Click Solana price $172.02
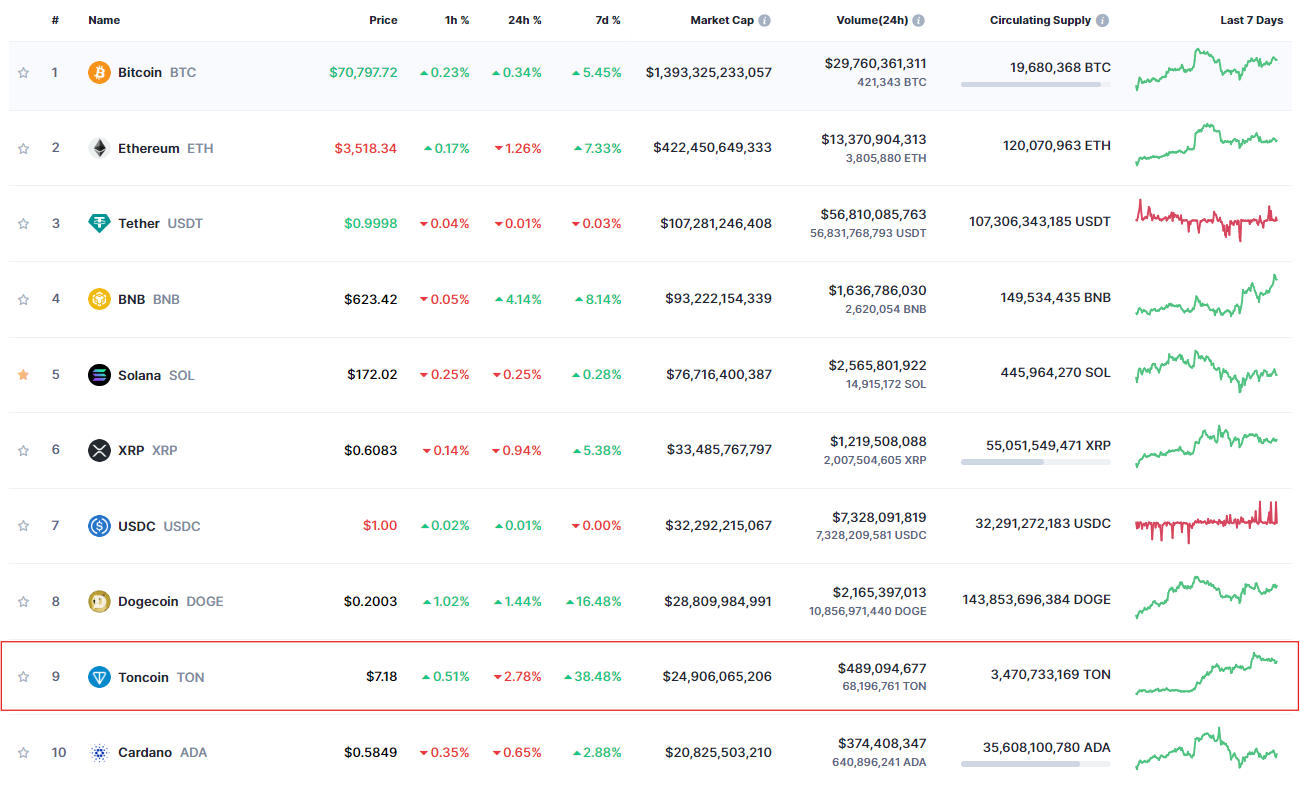1300x787 pixels. (x=373, y=375)
